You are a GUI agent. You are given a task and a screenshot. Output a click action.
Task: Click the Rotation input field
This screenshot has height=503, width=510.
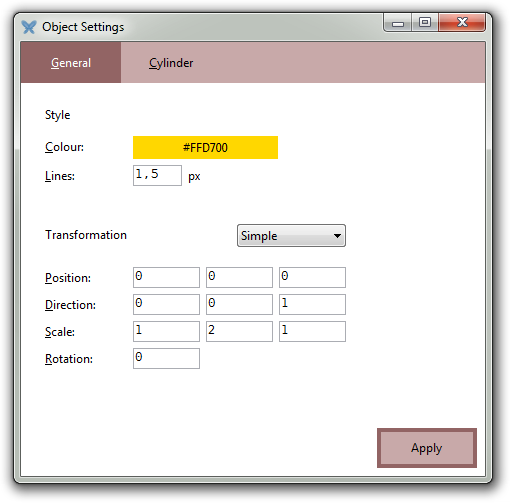pos(166,358)
